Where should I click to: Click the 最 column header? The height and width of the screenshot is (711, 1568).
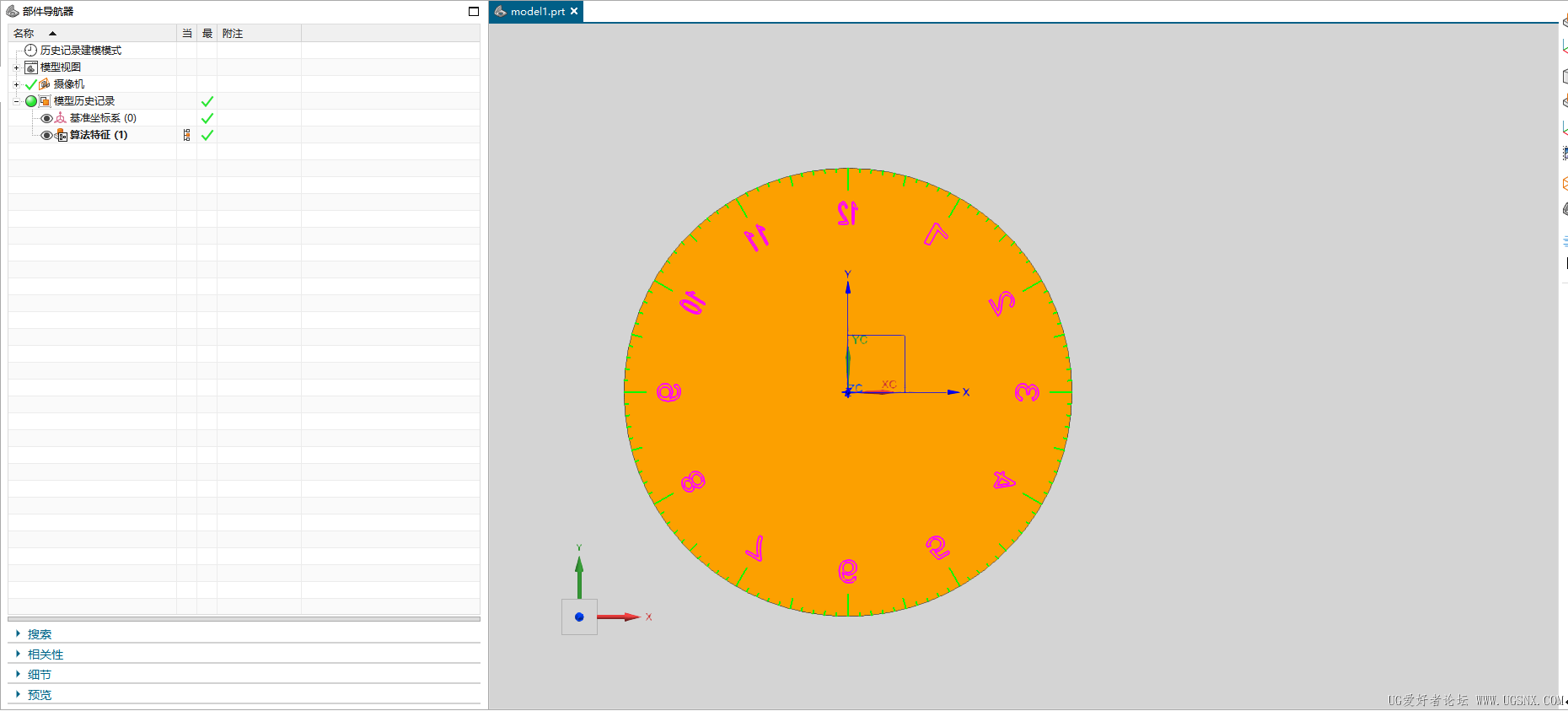[x=207, y=34]
